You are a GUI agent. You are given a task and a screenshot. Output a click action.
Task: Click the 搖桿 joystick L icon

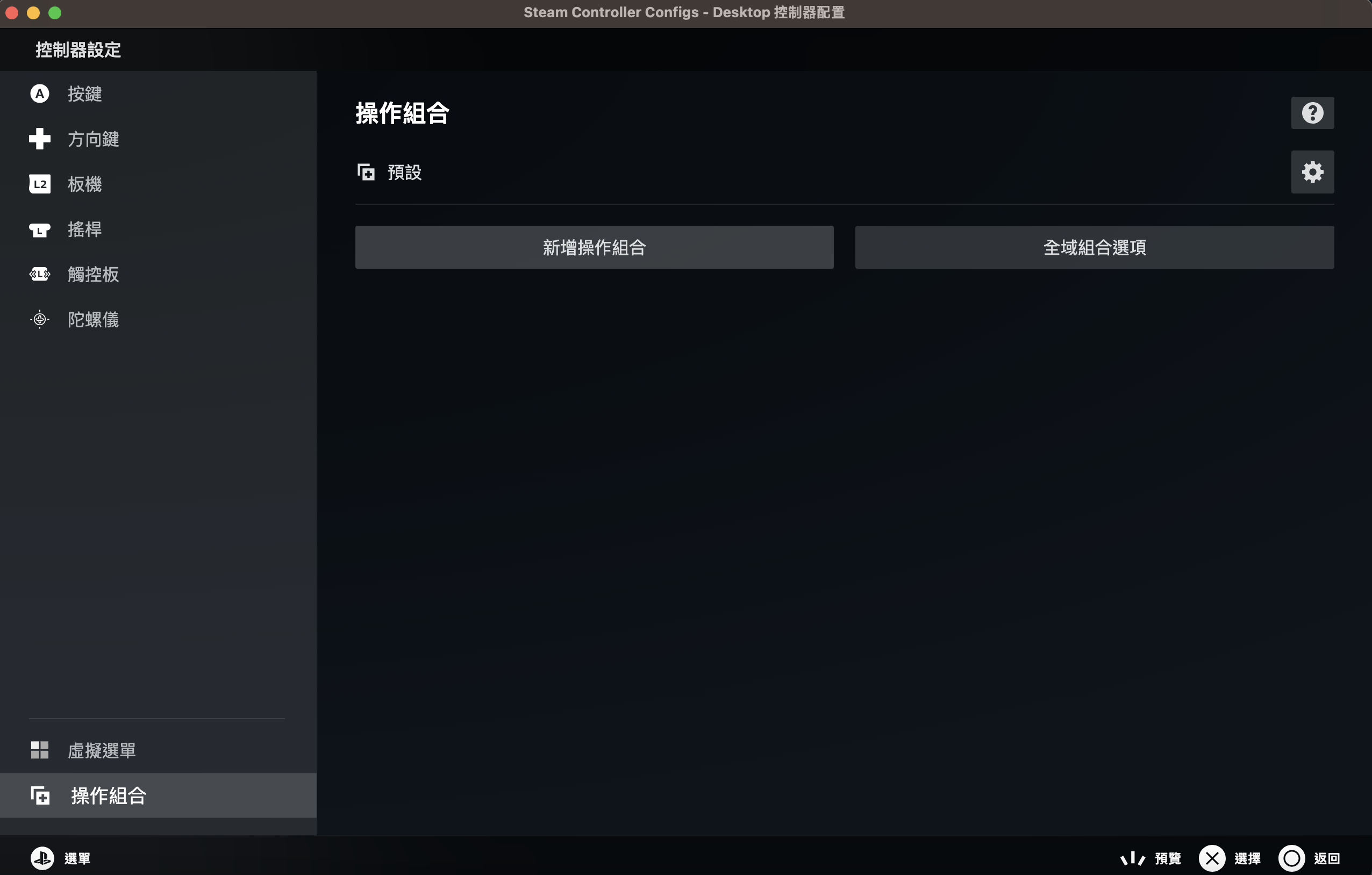pyautogui.click(x=39, y=229)
